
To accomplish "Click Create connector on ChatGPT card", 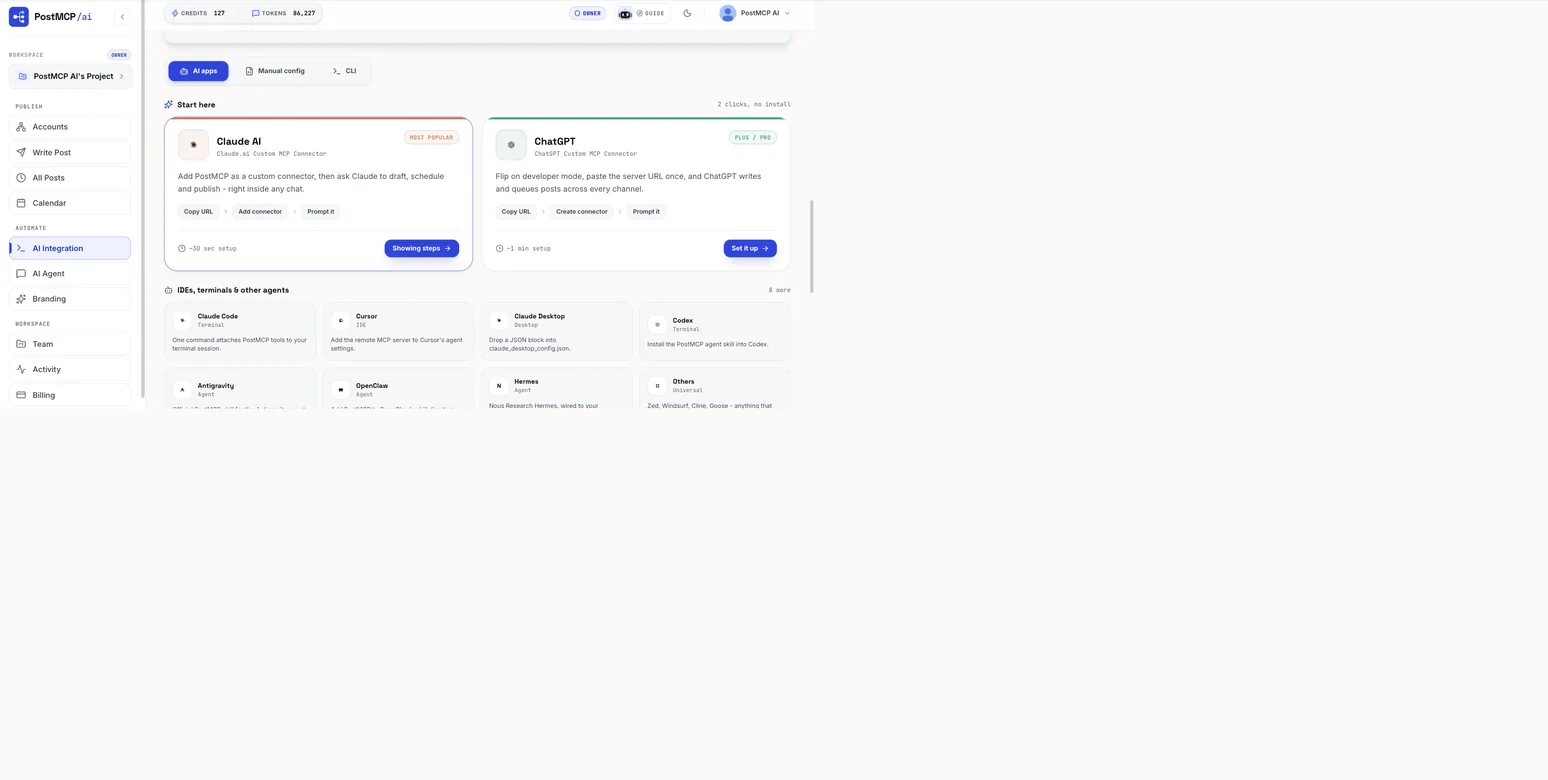I will (x=581, y=211).
